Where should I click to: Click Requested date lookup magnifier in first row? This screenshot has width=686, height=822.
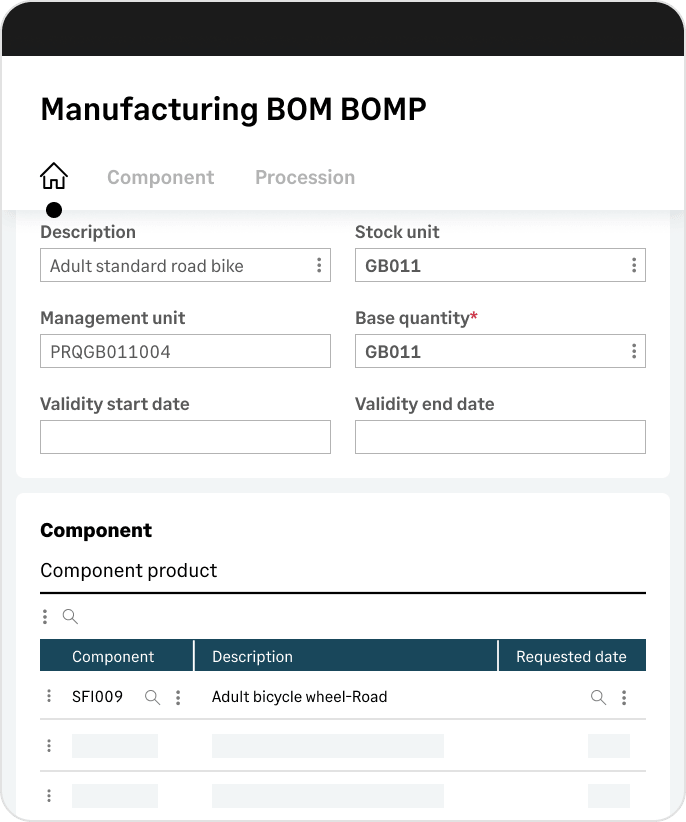(x=598, y=697)
